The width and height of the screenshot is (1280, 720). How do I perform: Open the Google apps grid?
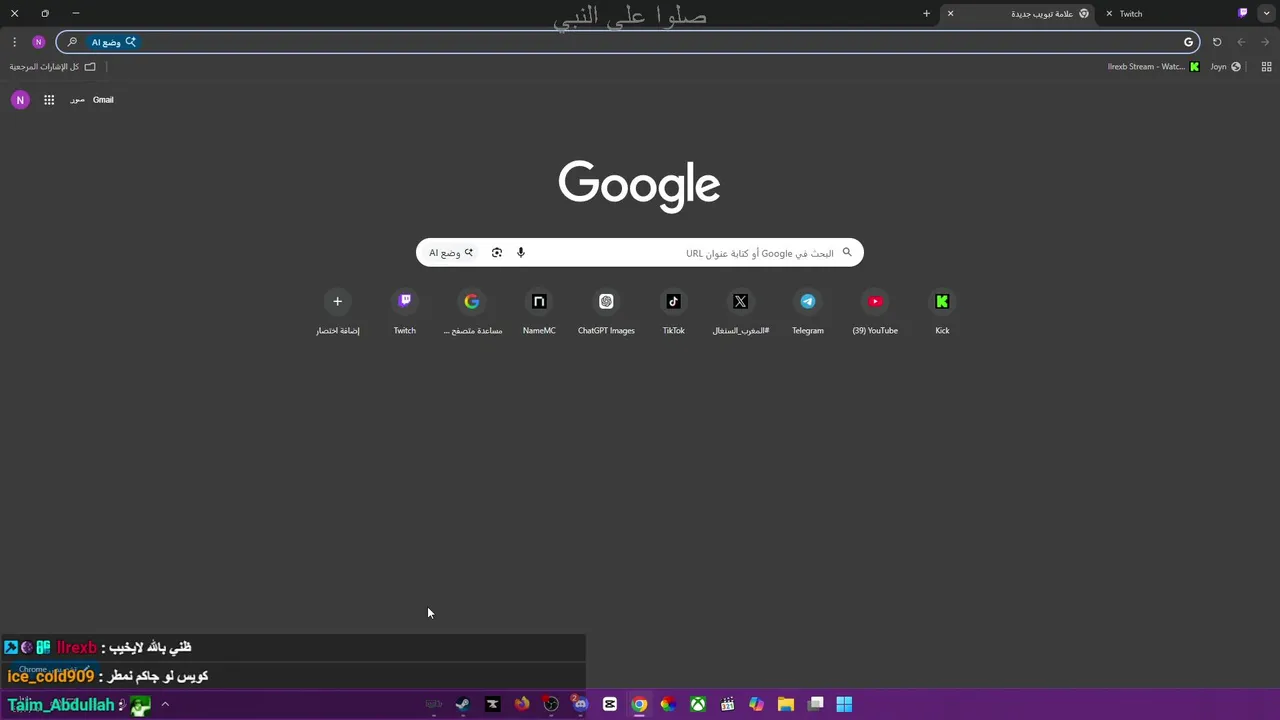[49, 100]
